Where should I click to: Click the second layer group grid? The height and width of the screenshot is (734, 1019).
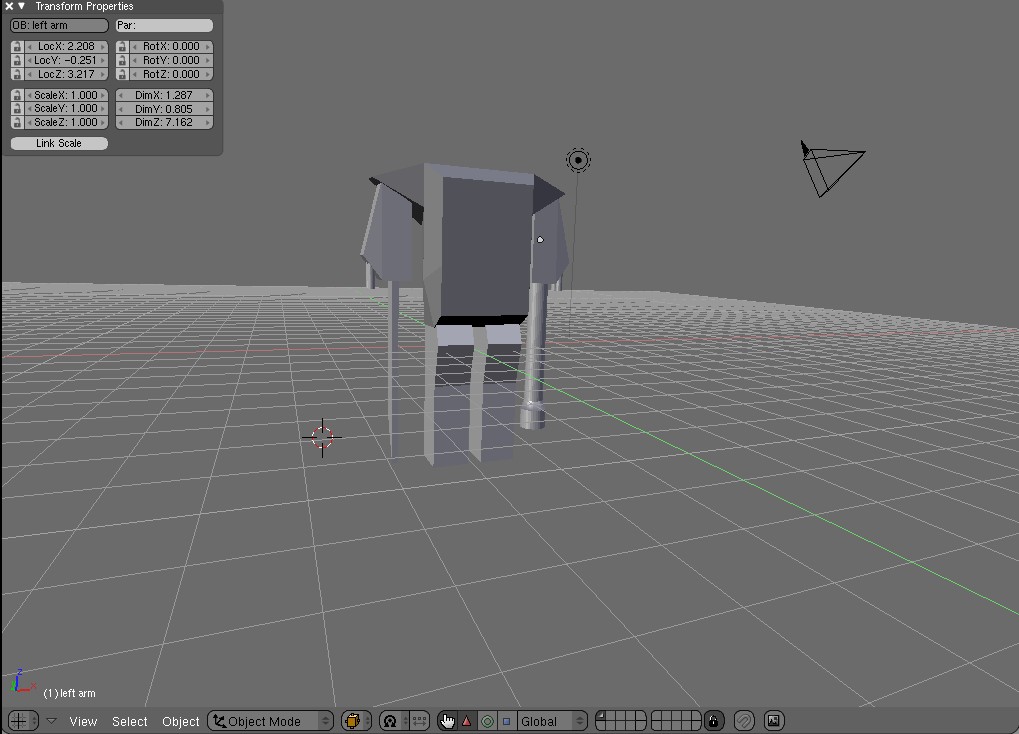[677, 721]
